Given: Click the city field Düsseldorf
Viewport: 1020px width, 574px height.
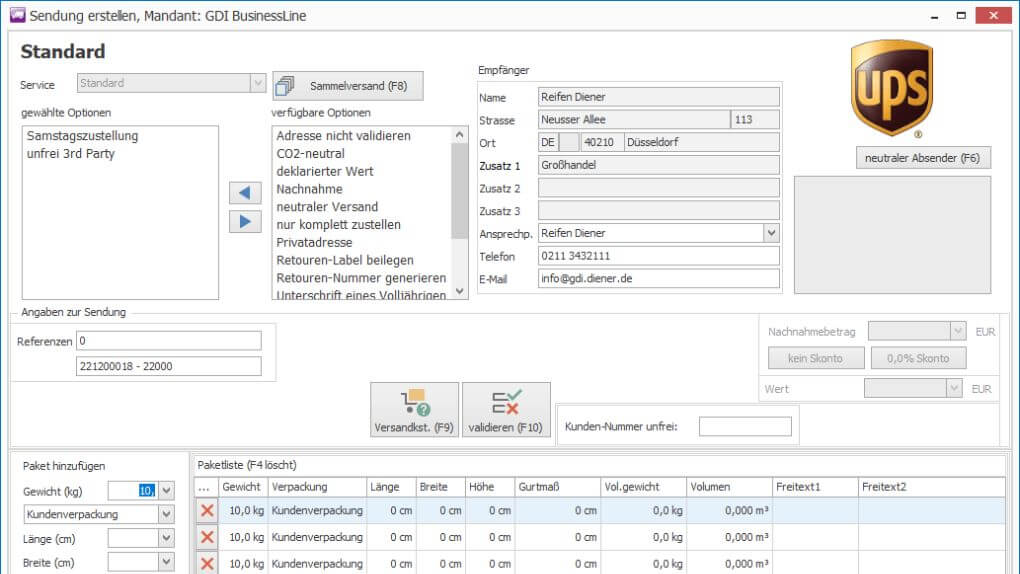Looking at the screenshot, I should coord(701,143).
